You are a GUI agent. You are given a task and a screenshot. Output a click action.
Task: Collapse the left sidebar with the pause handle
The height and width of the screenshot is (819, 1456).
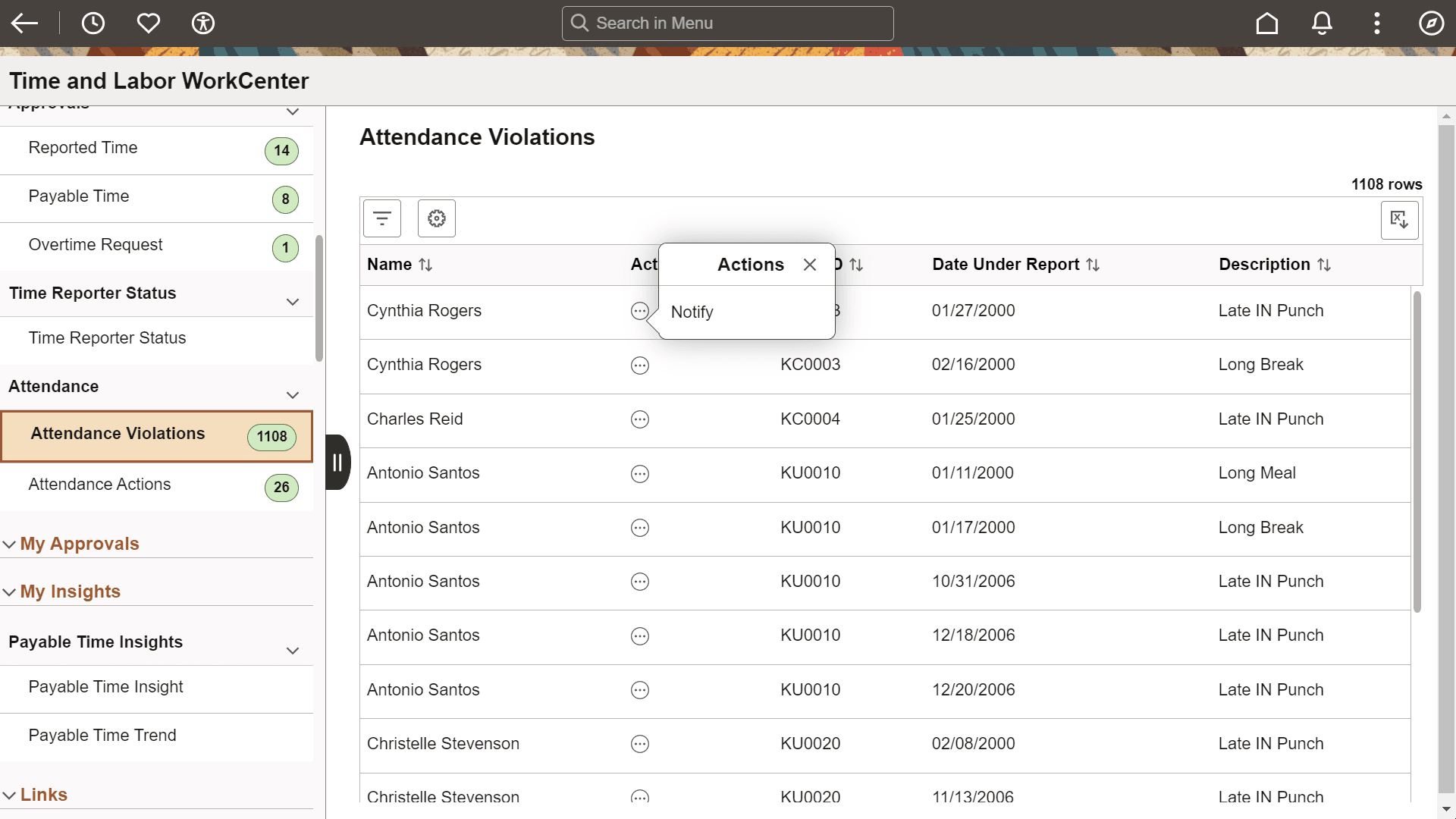337,462
